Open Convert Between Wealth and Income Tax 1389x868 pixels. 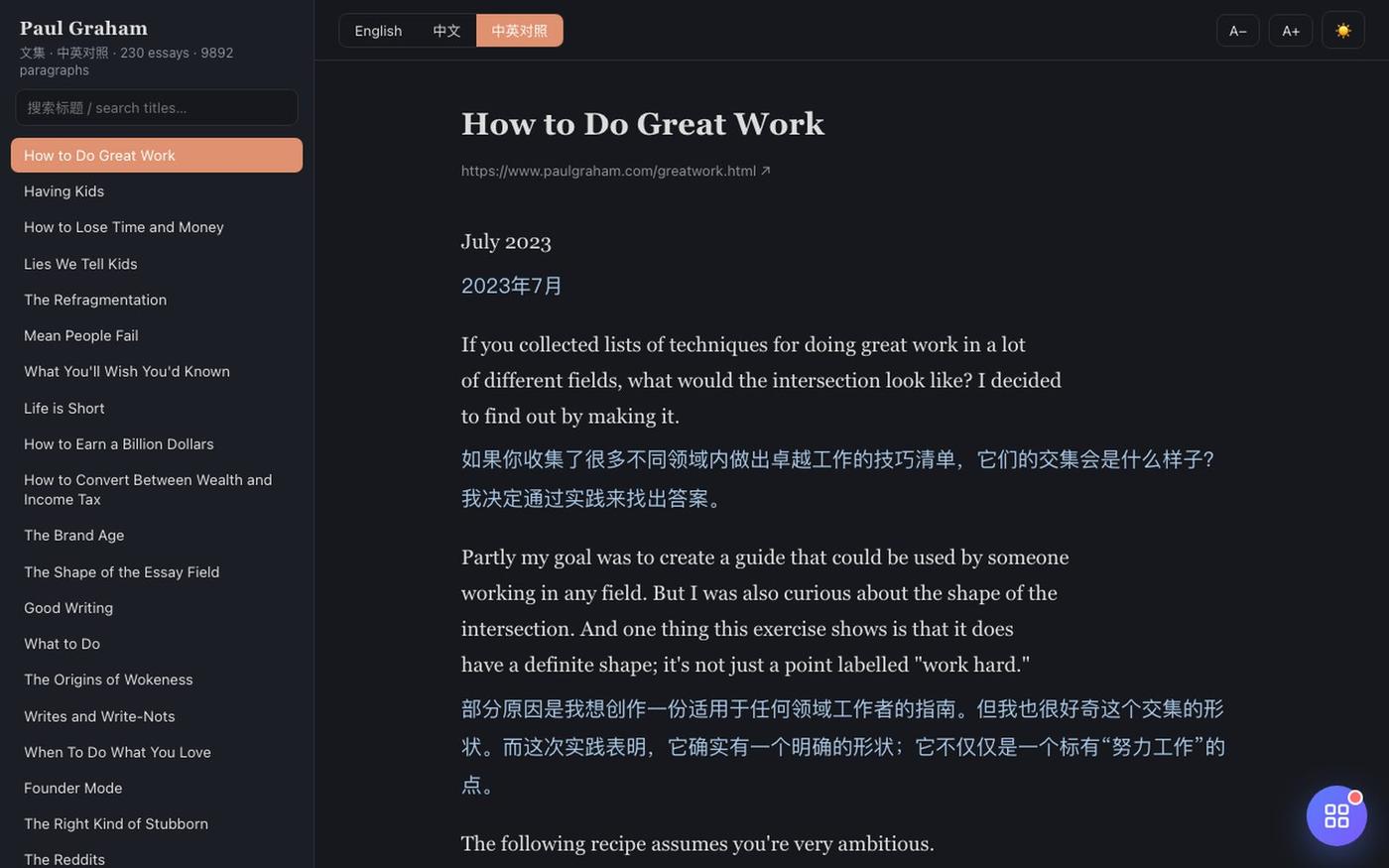[x=157, y=489]
